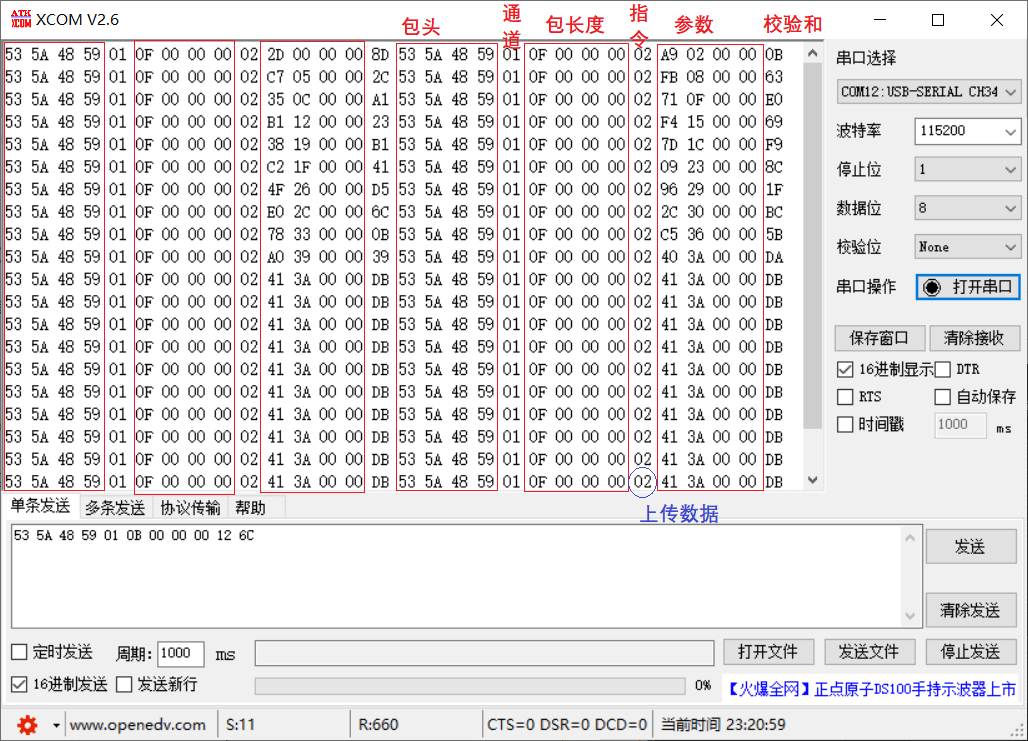
Task: Click the 打开串口 open serial port button
Action: 968,287
